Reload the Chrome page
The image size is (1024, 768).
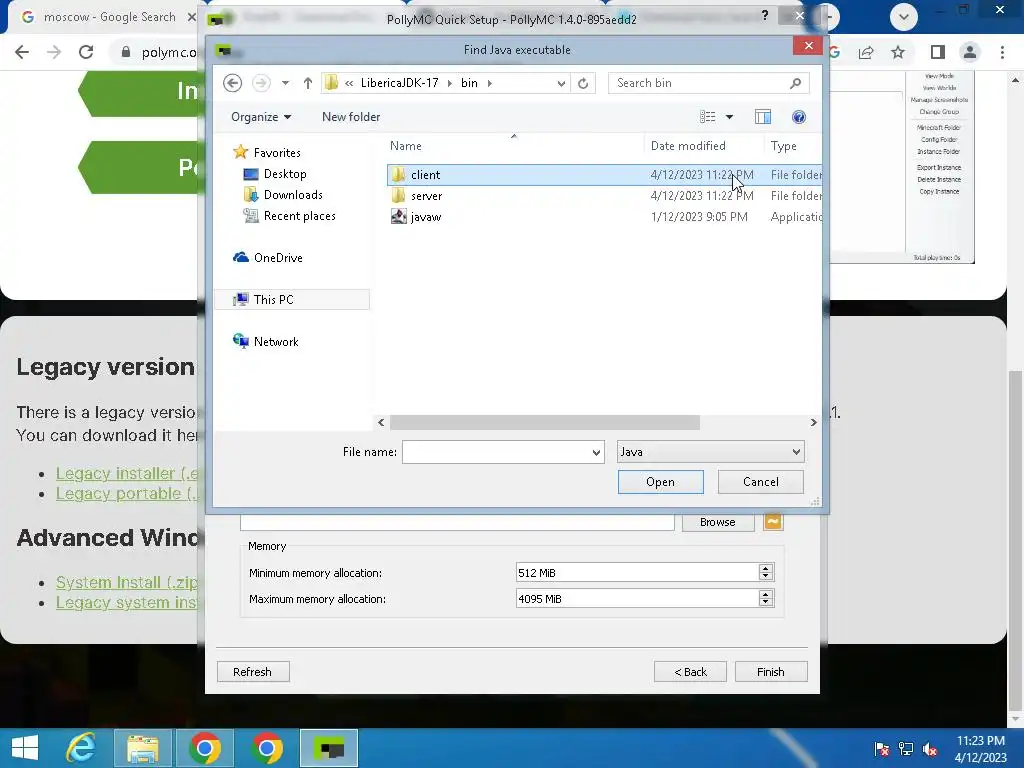click(x=86, y=52)
